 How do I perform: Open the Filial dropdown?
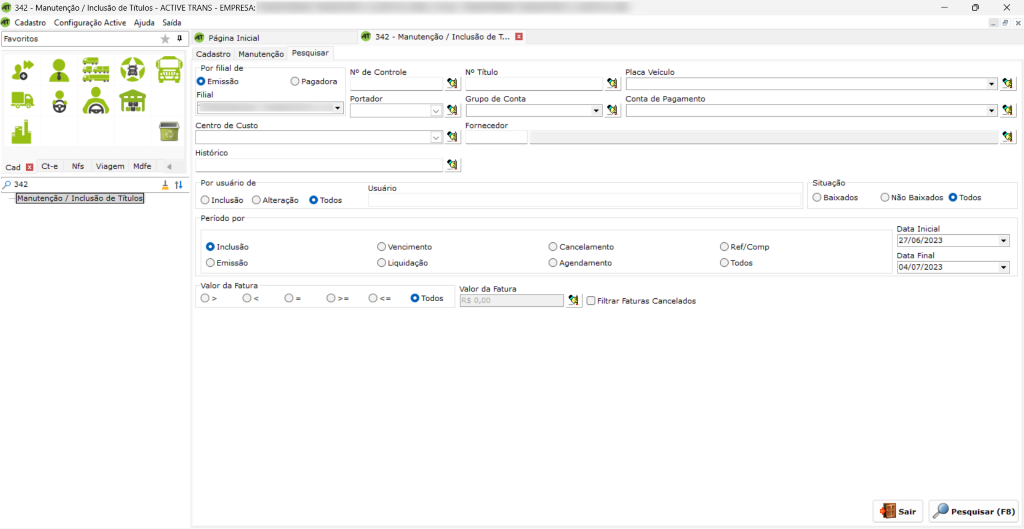click(338, 108)
